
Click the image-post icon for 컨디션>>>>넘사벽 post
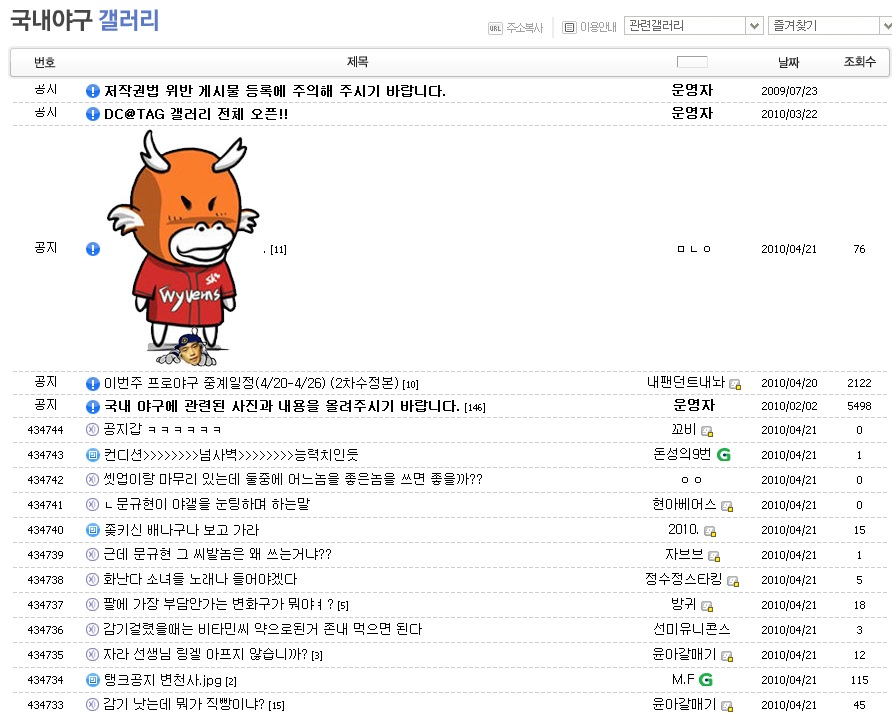tap(92, 455)
